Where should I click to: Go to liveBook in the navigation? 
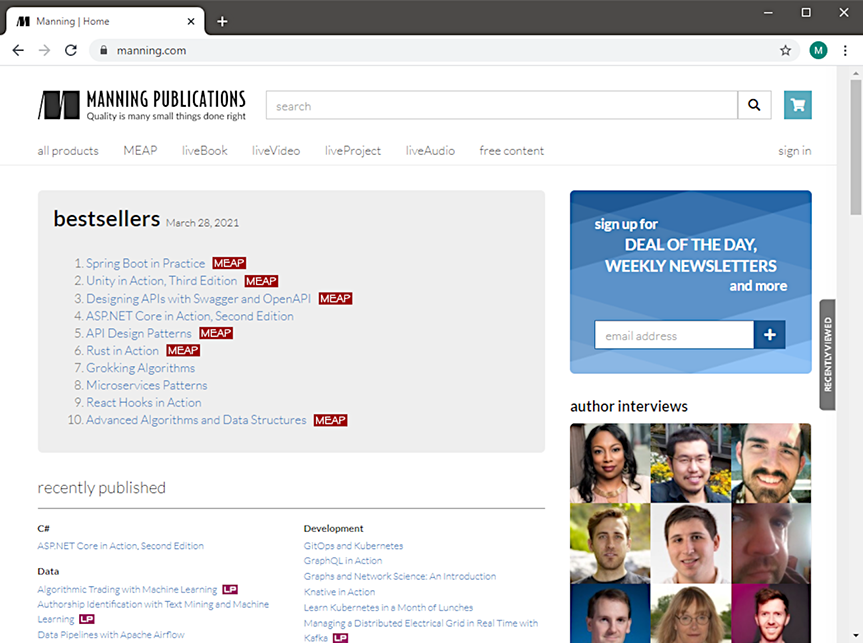tap(205, 150)
